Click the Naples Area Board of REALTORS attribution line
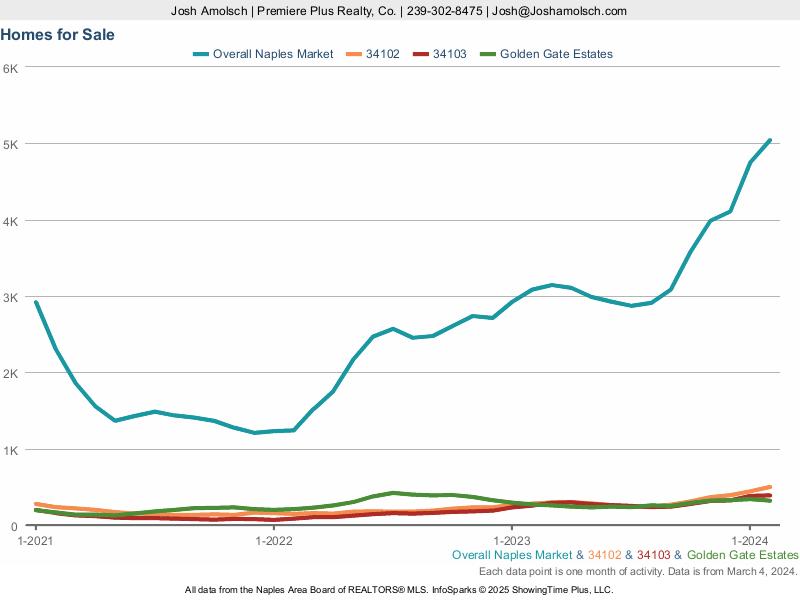This screenshot has width=800, height=600. [399, 590]
